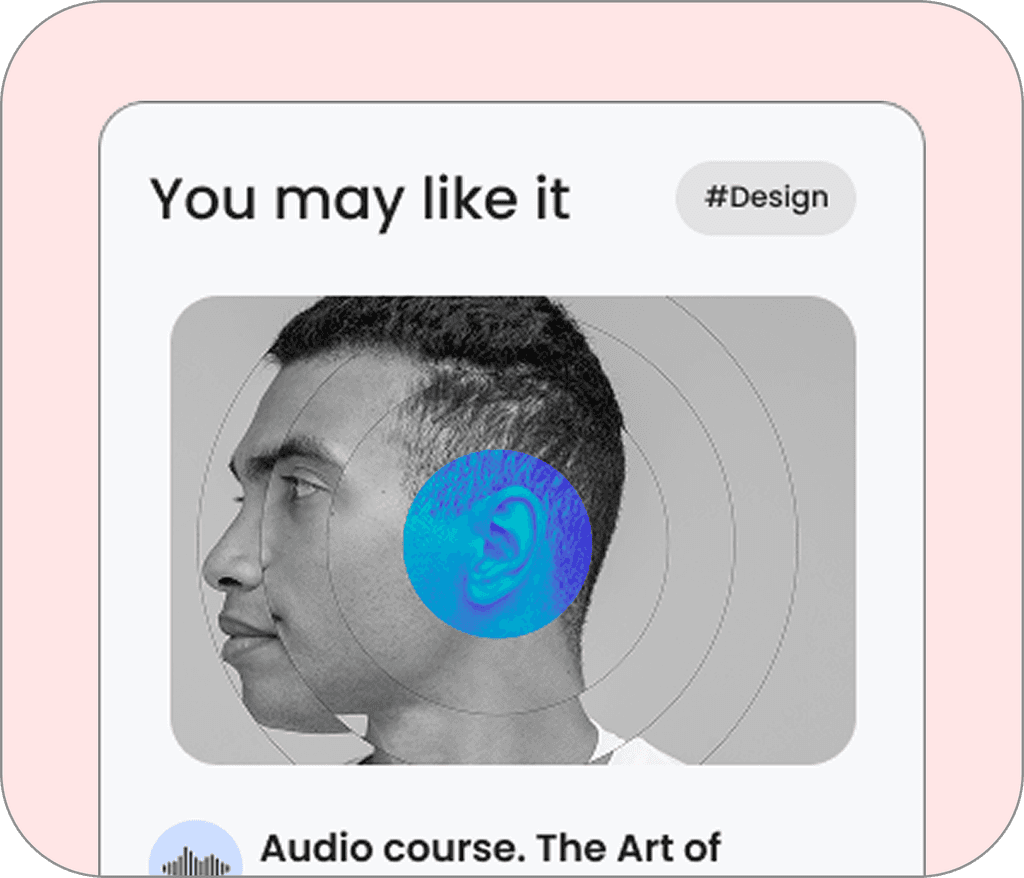
Task: Click the 'You may like it' heading
Action: pyautogui.click(x=360, y=199)
